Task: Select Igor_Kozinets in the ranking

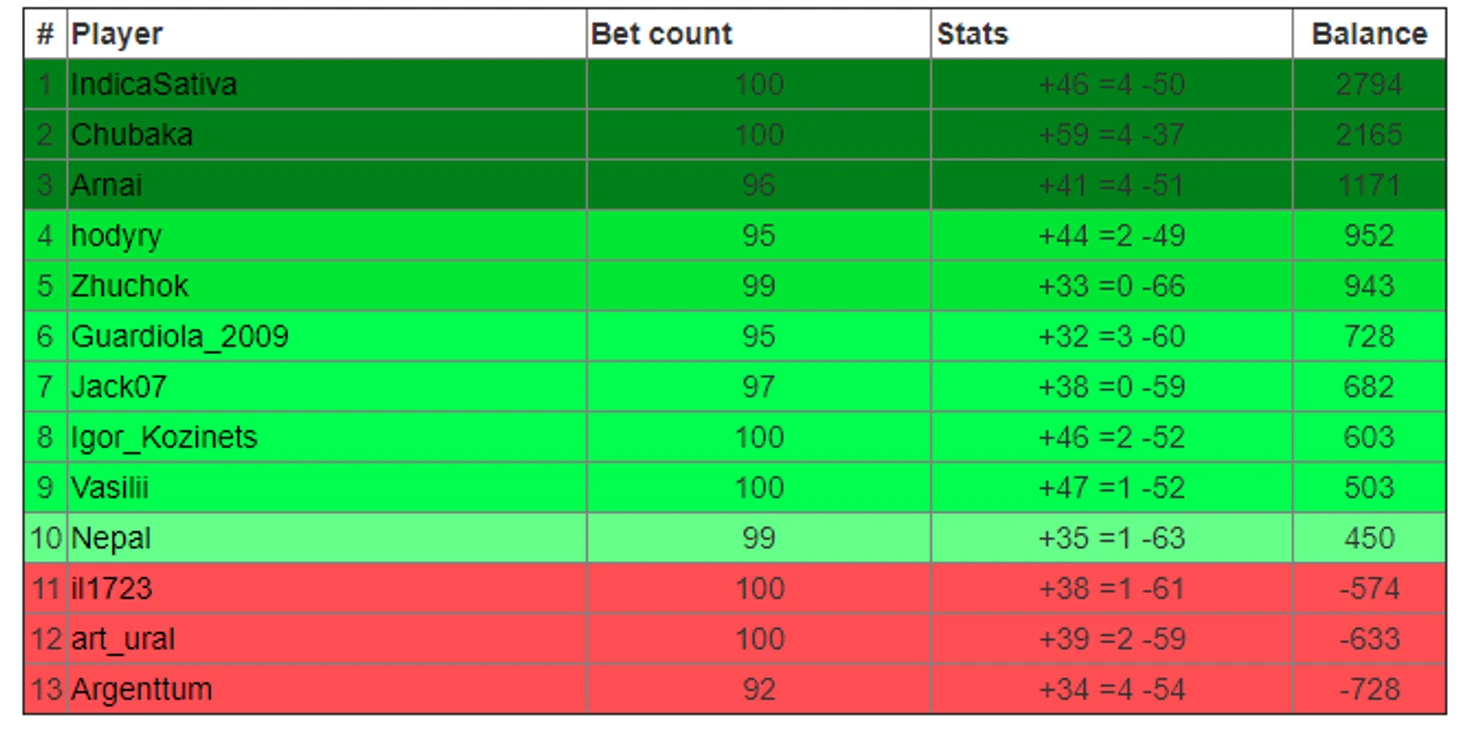Action: click(x=164, y=437)
